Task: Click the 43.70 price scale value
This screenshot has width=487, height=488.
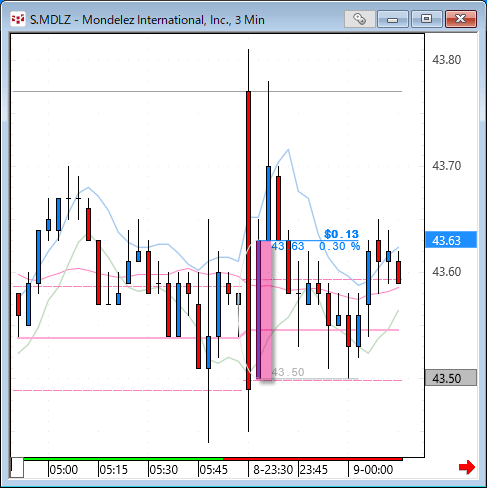Action: click(446, 166)
